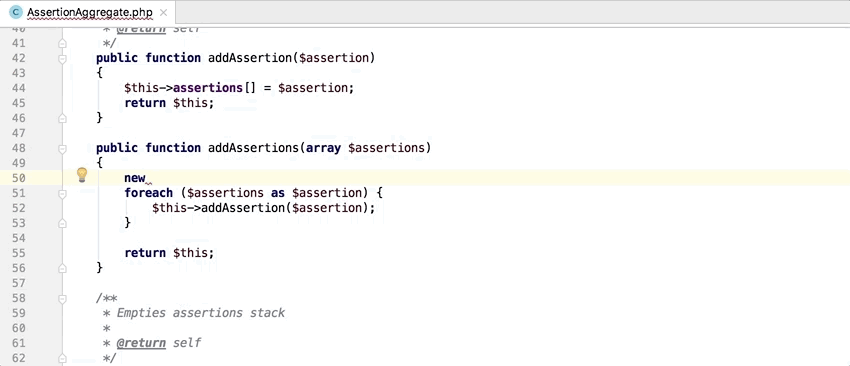Click the '@return self' tag on line 61
Viewport: 850px width, 366px height.
pyautogui.click(x=159, y=343)
